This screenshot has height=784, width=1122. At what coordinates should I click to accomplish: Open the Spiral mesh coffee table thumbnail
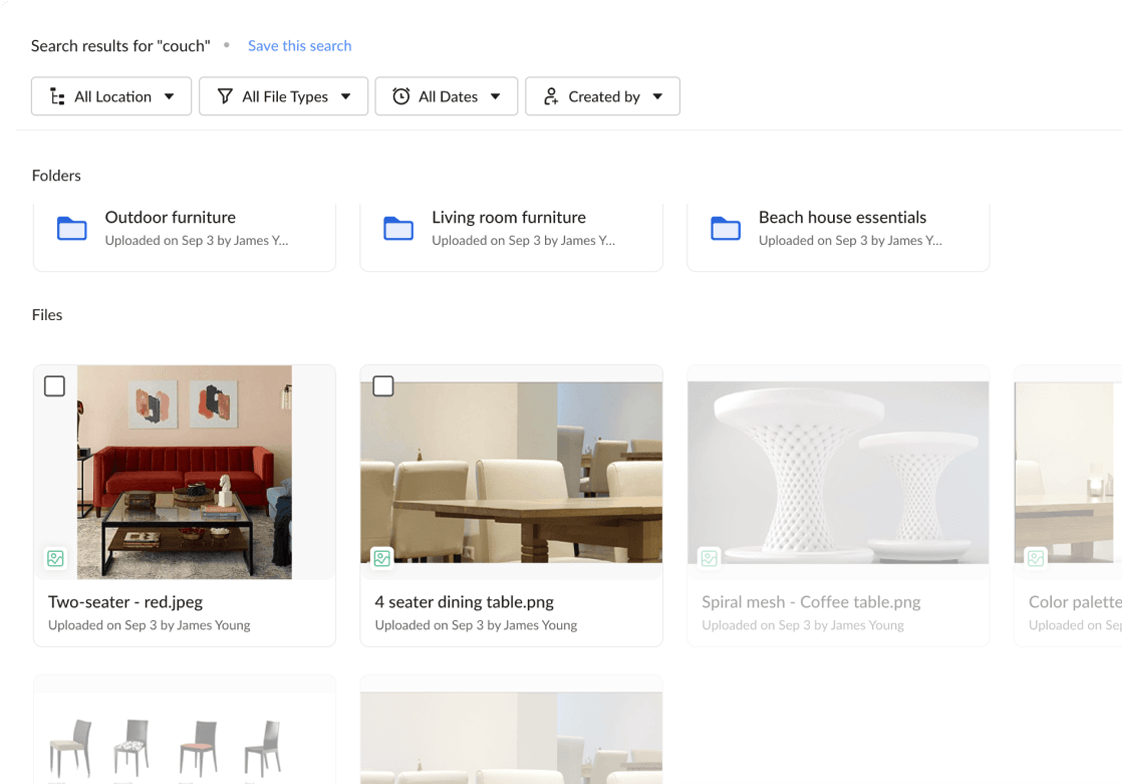pyautogui.click(x=838, y=470)
